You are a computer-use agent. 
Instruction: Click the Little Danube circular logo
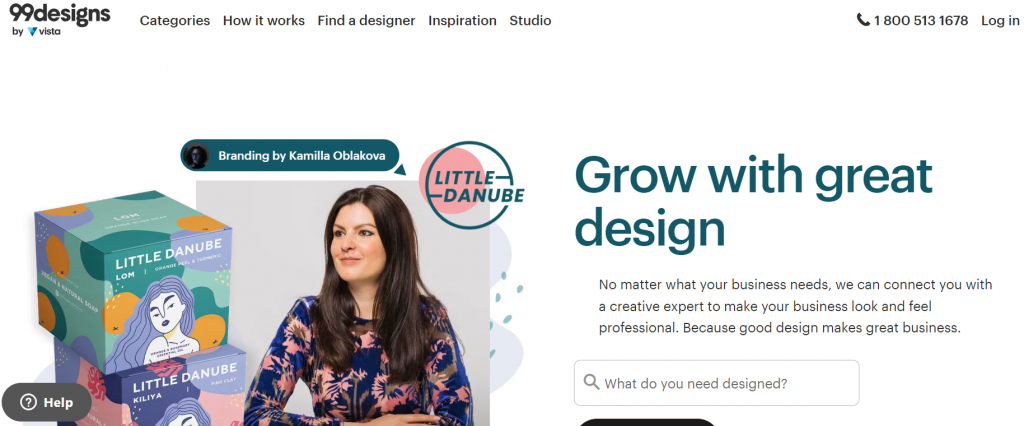472,185
